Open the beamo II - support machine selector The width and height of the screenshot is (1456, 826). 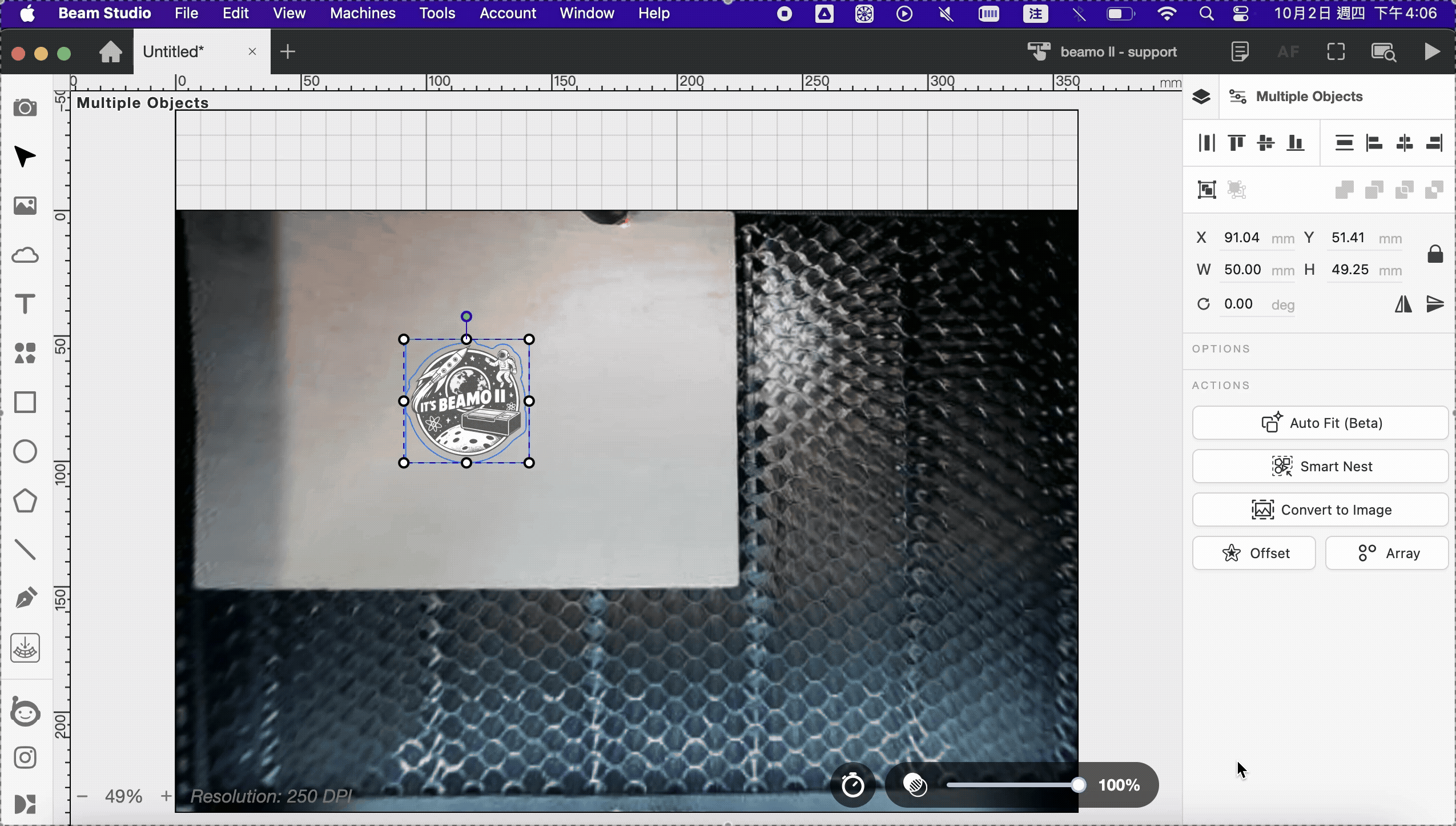(x=1102, y=52)
